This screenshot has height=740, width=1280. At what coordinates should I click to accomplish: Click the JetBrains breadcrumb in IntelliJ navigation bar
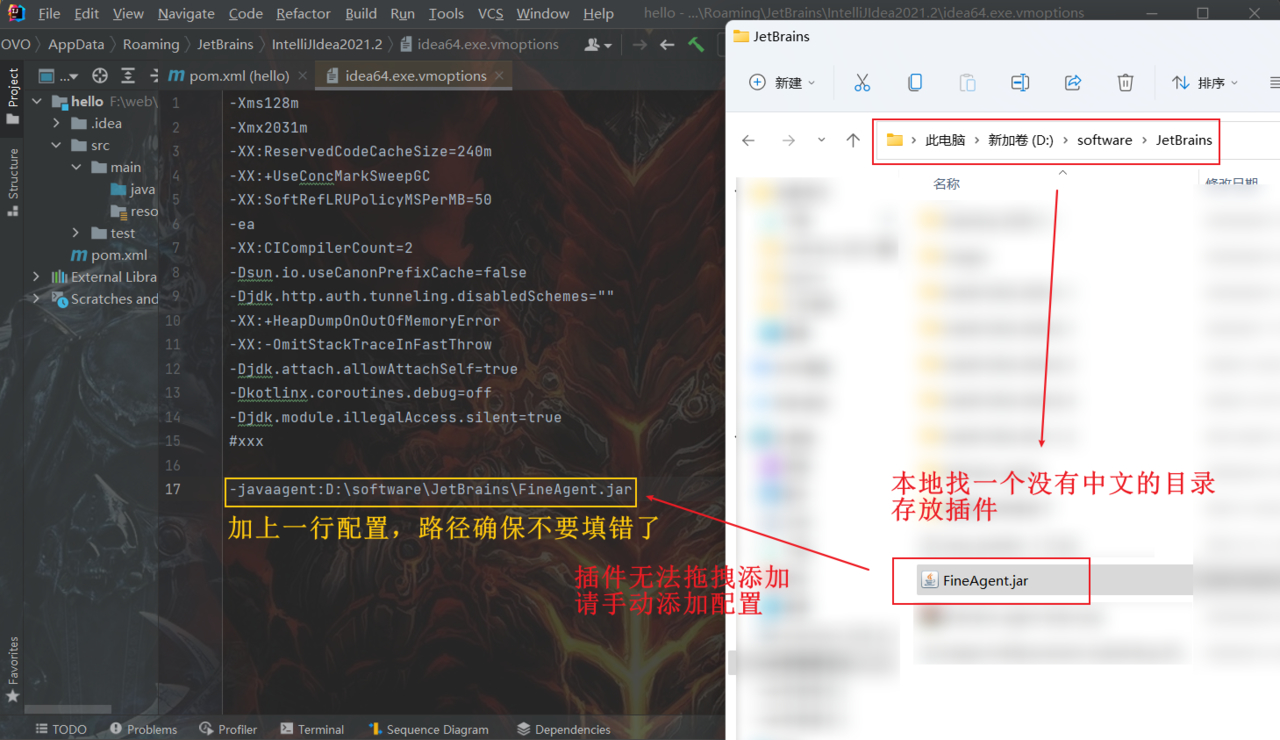coord(225,45)
